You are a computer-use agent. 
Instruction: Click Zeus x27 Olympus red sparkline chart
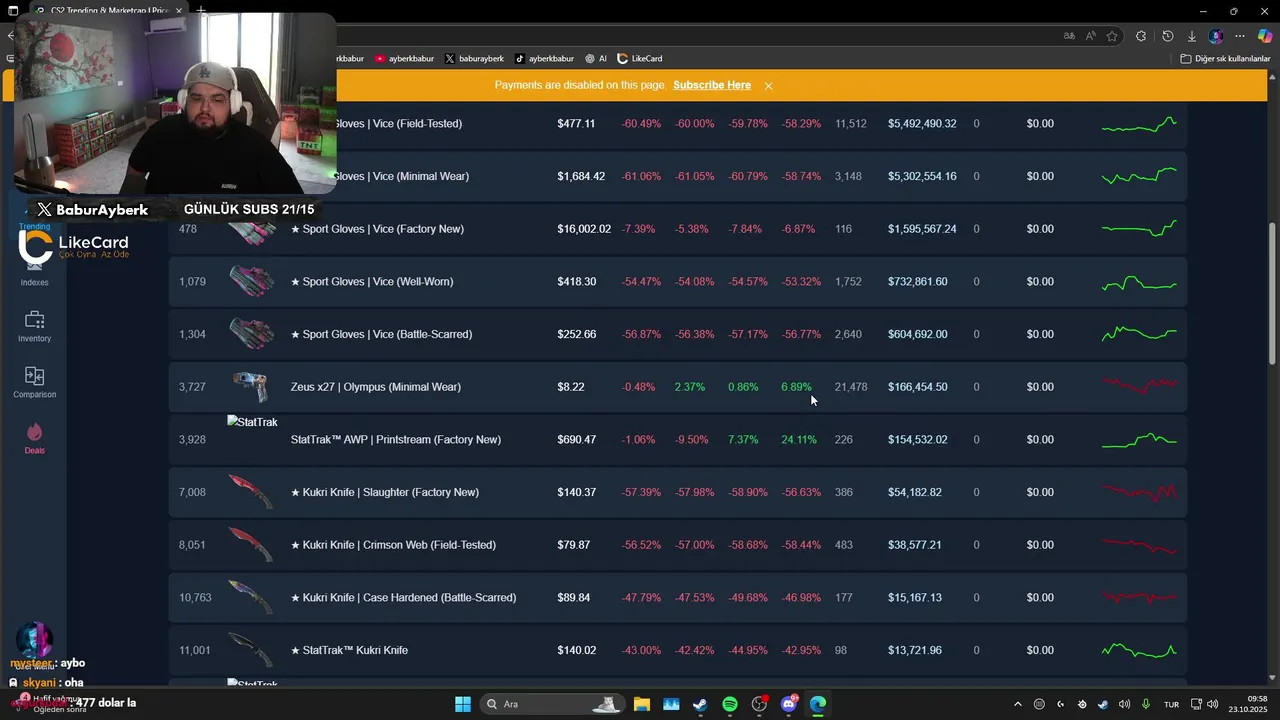[x=1139, y=385]
